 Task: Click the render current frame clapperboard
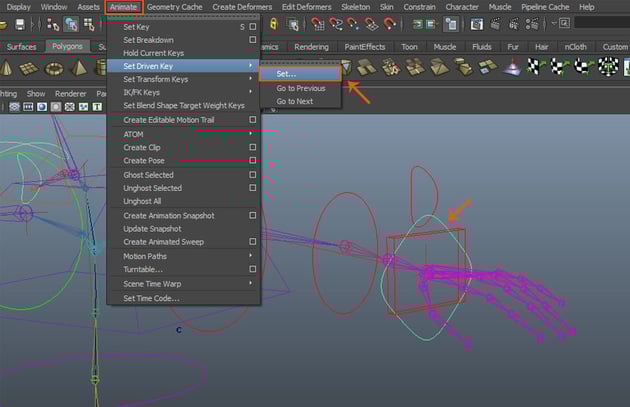[x=495, y=24]
